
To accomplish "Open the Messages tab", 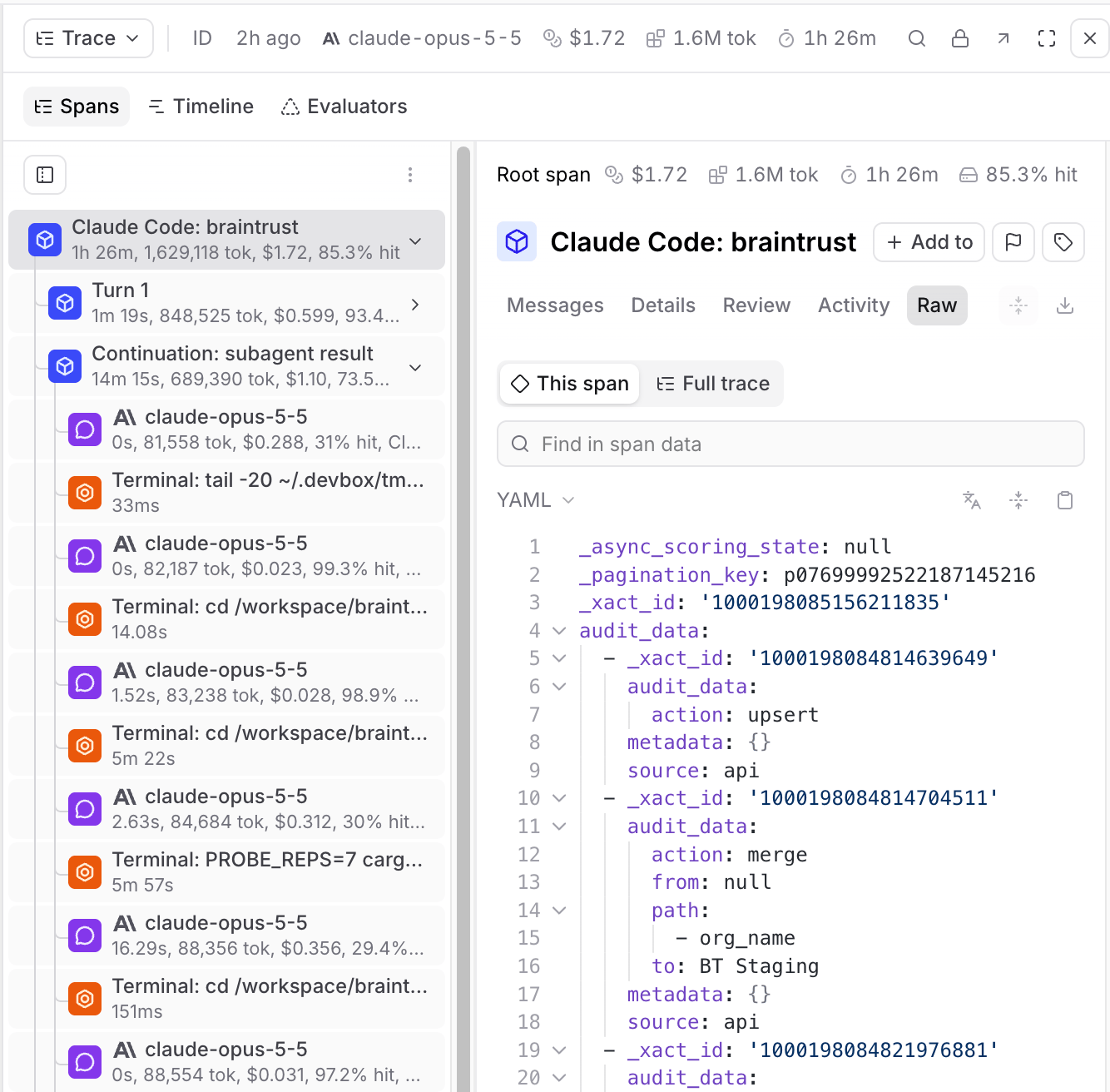I will (555, 305).
